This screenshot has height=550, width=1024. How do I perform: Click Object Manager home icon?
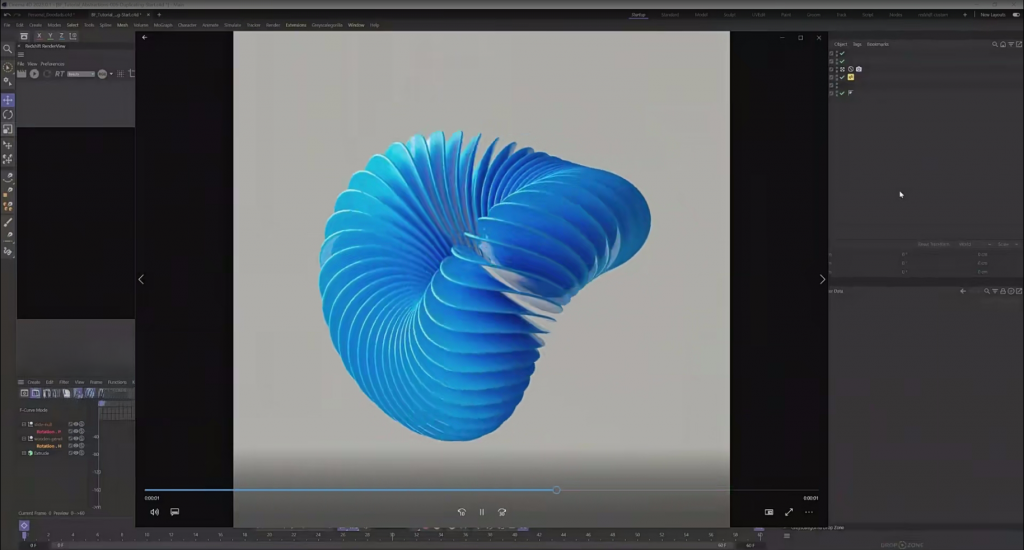(1003, 44)
